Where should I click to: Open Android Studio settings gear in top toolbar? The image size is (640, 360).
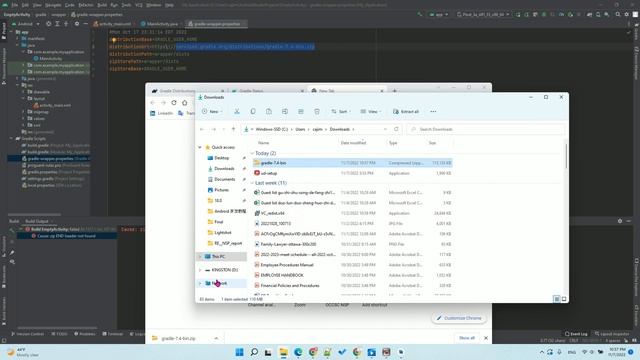click(627, 14)
